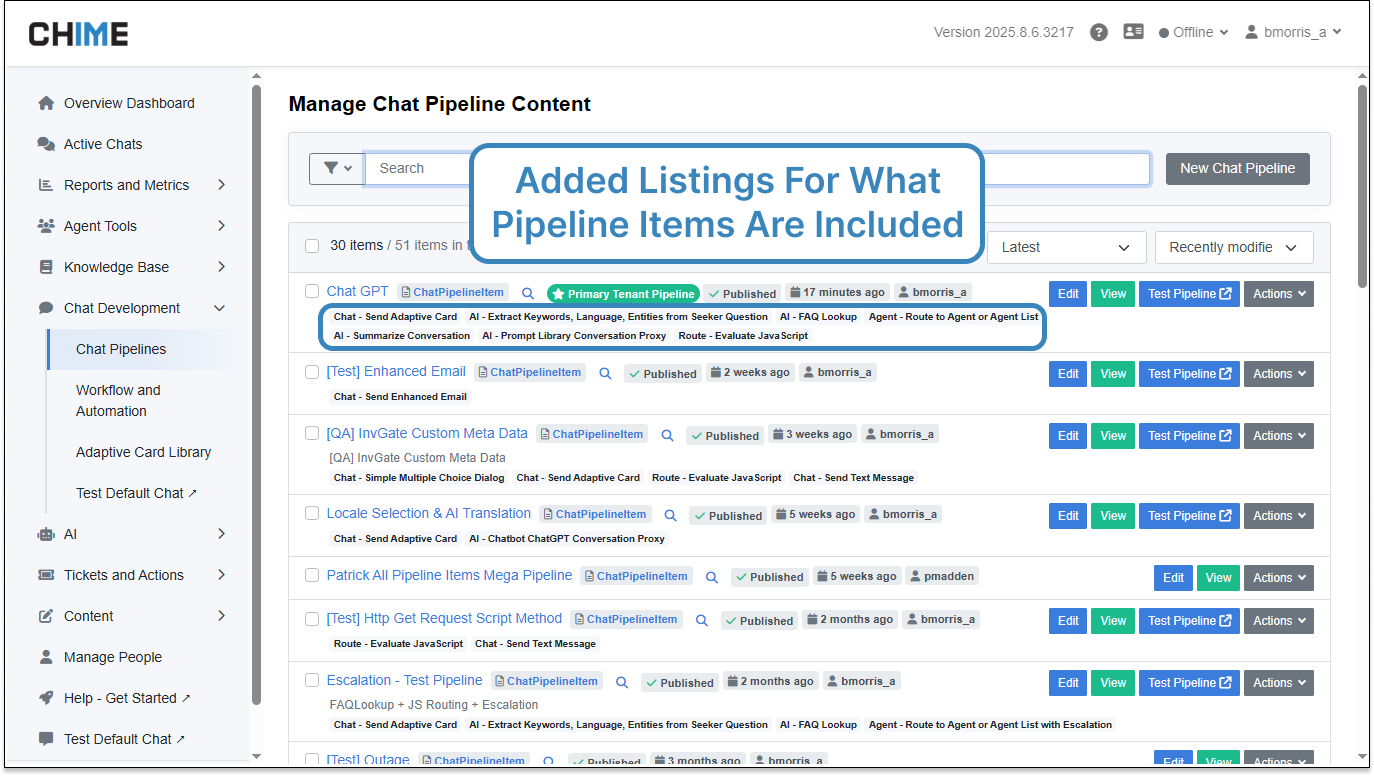The height and width of the screenshot is (776, 1374).
Task: Click the Active Chats speech bubbles icon
Action: (x=46, y=144)
